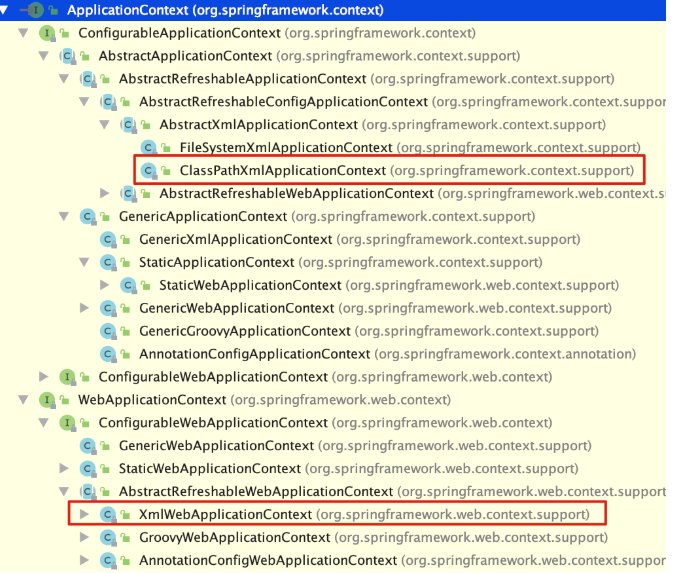Screen dimensions: 696x573
Task: Select the GenericApplicationContext row text
Action: click(327, 217)
